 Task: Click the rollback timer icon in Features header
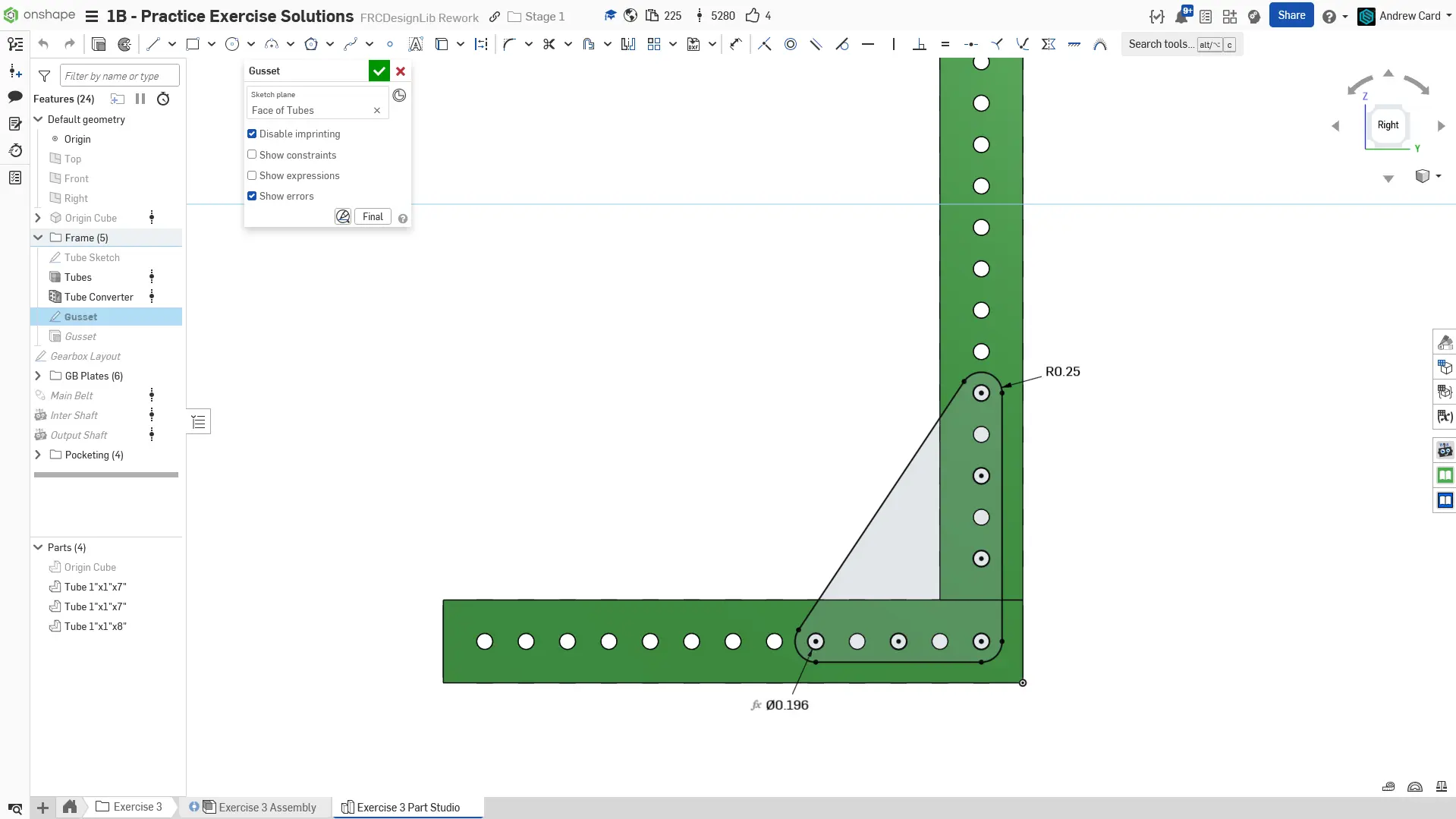point(163,99)
